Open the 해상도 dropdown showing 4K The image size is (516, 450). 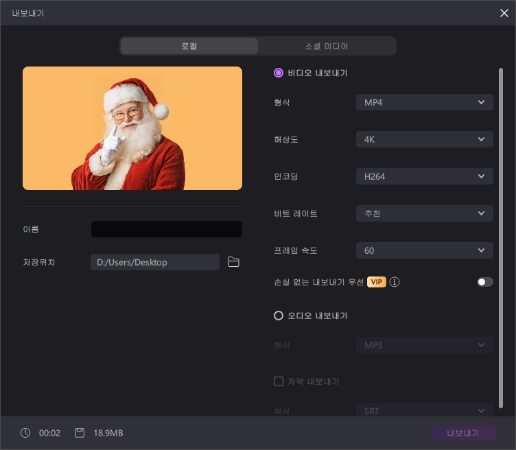[x=424, y=139]
